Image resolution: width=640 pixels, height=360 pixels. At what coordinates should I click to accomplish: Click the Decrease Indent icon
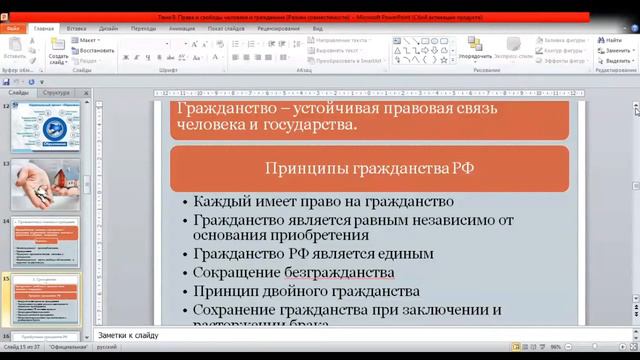point(271,44)
